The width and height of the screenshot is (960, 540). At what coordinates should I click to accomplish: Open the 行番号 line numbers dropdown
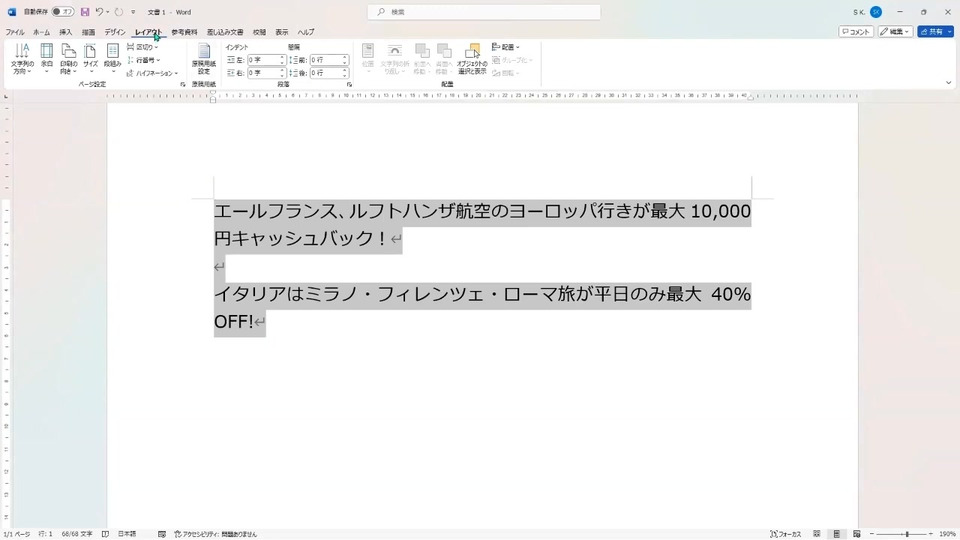pyautogui.click(x=143, y=60)
